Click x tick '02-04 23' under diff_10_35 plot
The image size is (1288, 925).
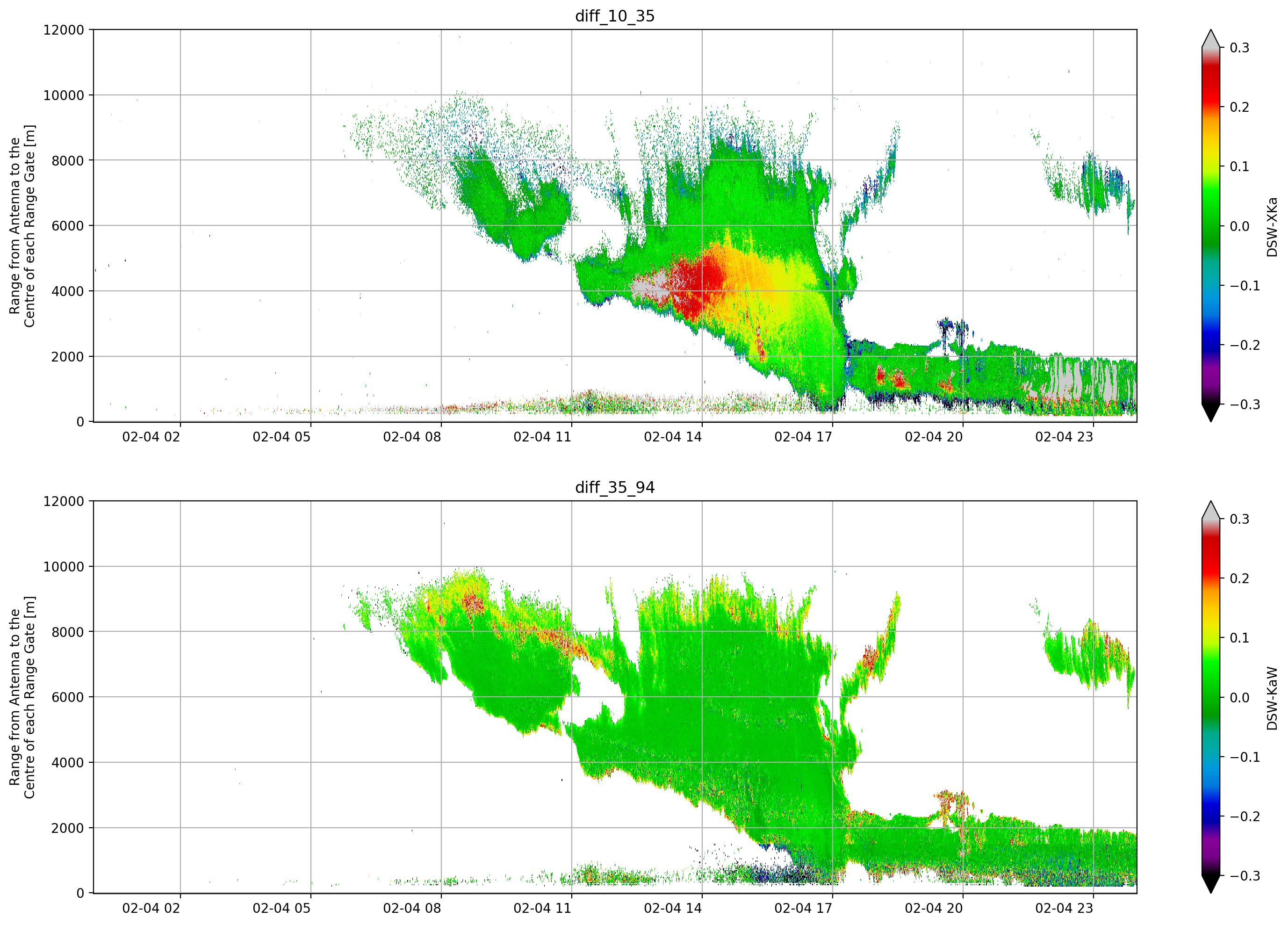[1064, 437]
